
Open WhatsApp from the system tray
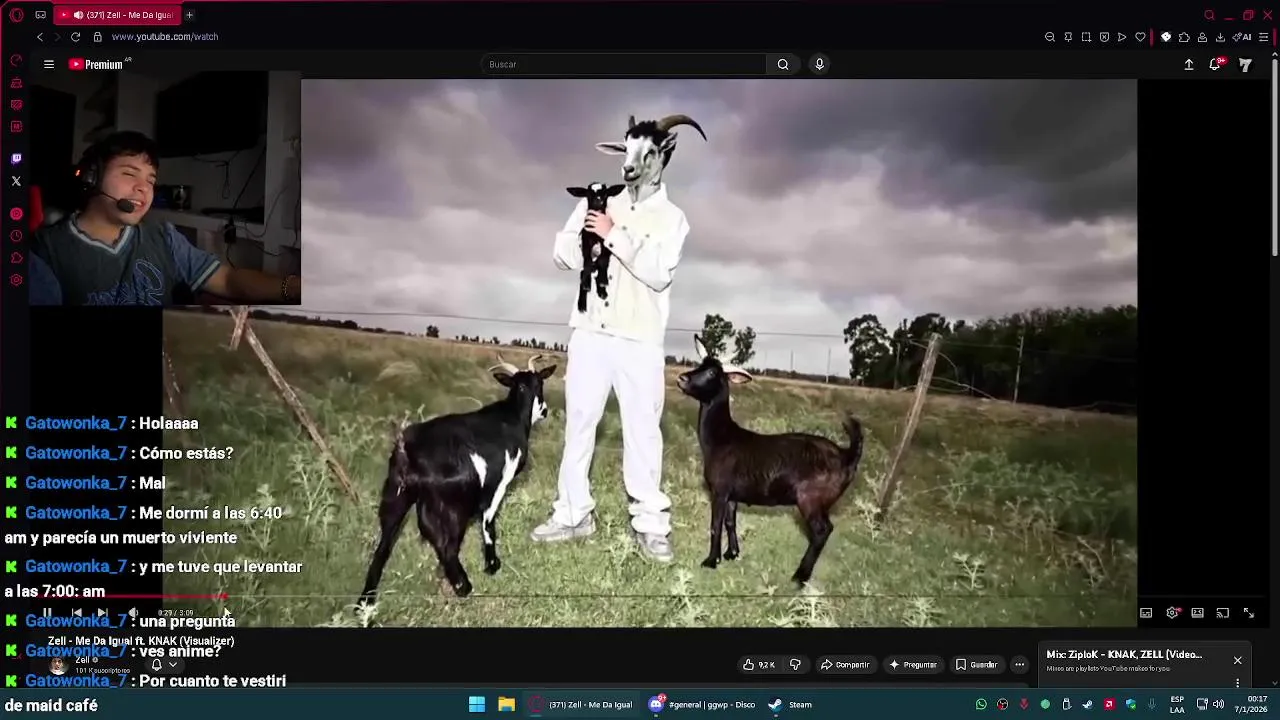click(981, 704)
